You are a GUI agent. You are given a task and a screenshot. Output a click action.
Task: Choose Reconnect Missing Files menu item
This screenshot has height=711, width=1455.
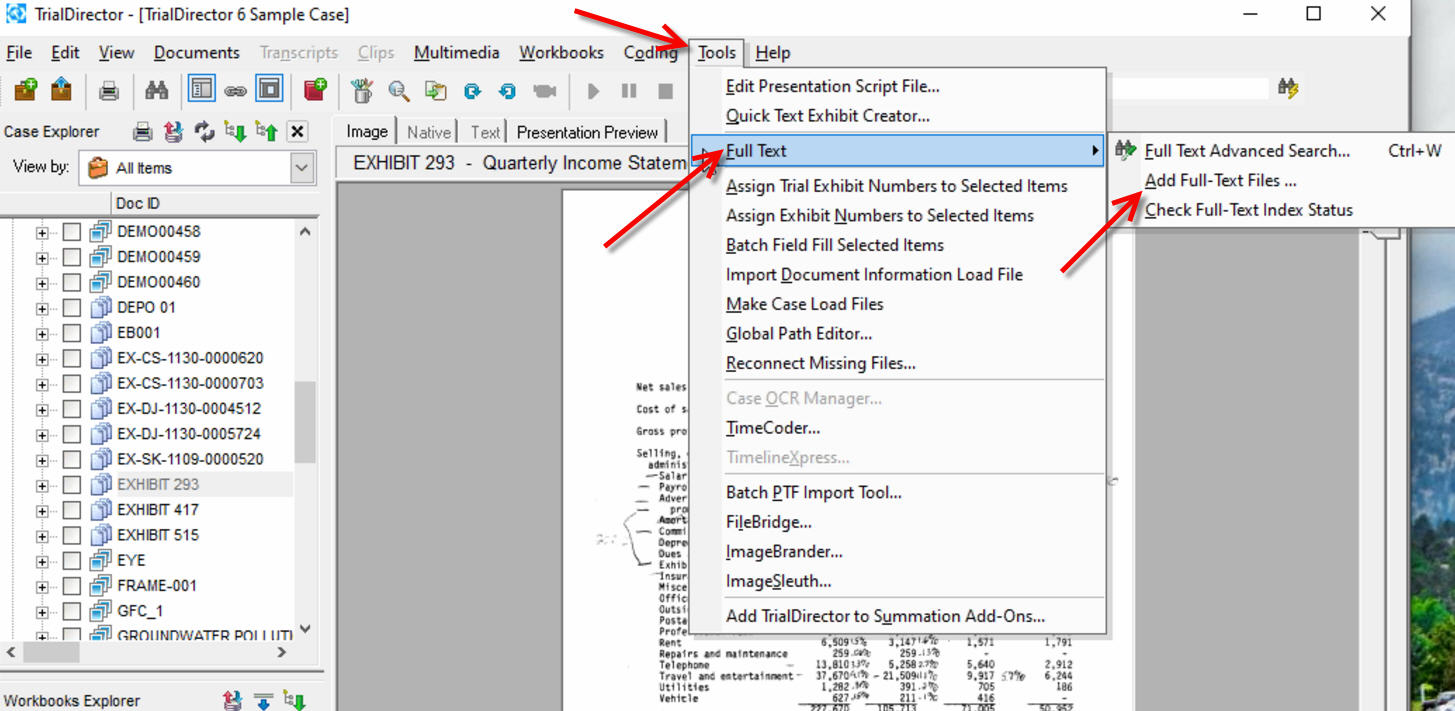(820, 363)
